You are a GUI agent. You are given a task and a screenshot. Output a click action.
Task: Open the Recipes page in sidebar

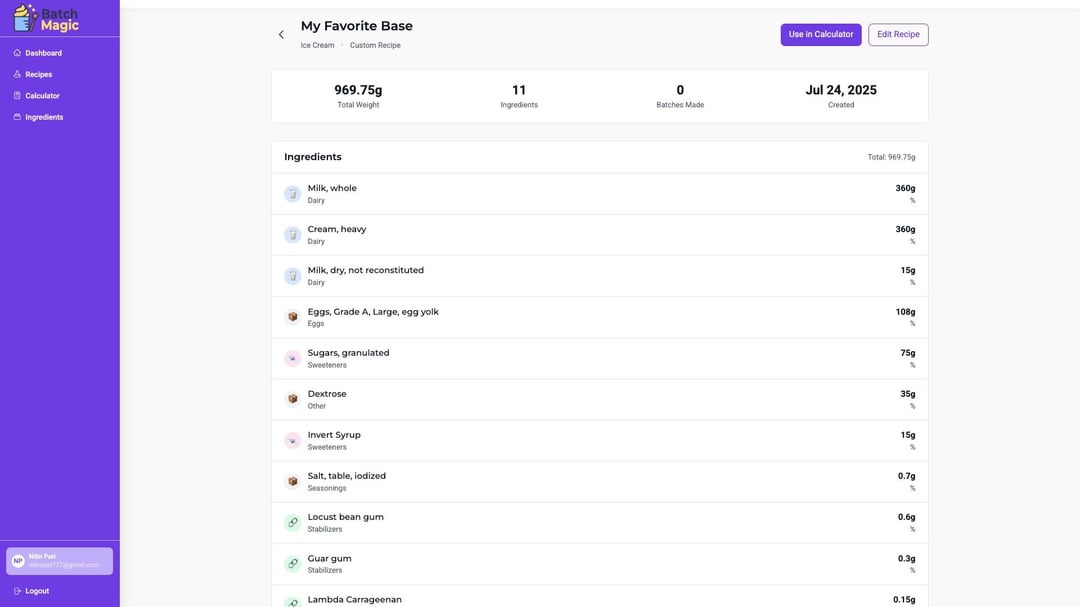38,74
